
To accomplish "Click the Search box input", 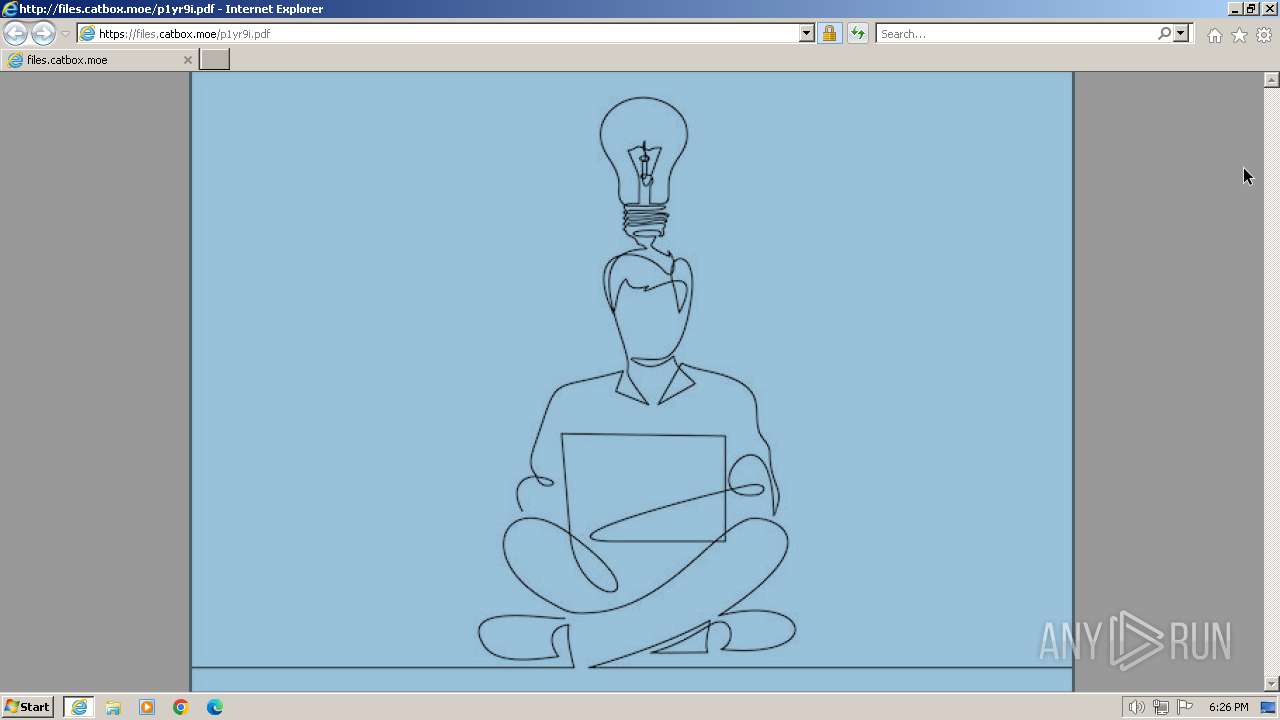I will pyautogui.click(x=1015, y=33).
